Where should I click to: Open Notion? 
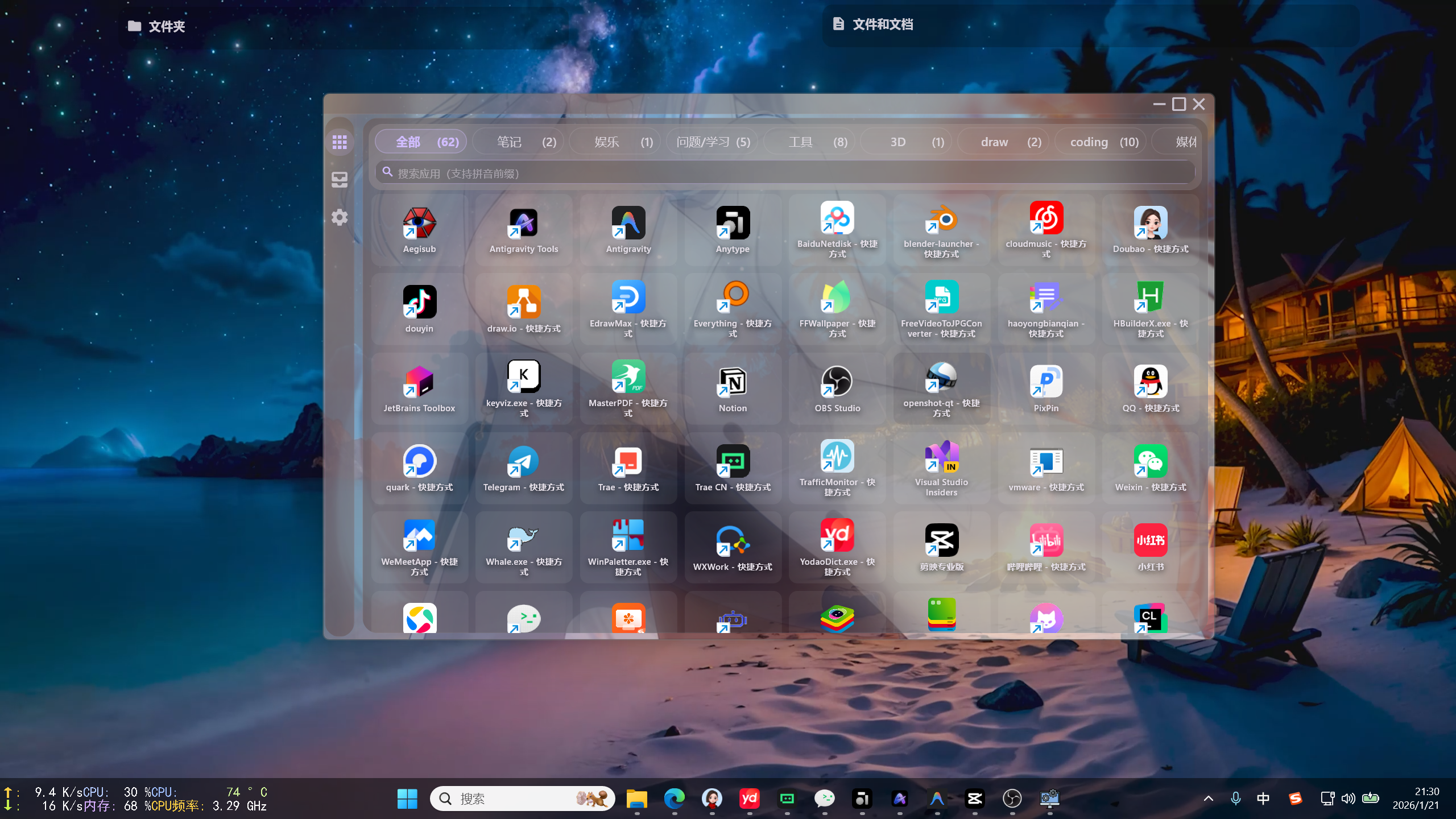coord(732,387)
